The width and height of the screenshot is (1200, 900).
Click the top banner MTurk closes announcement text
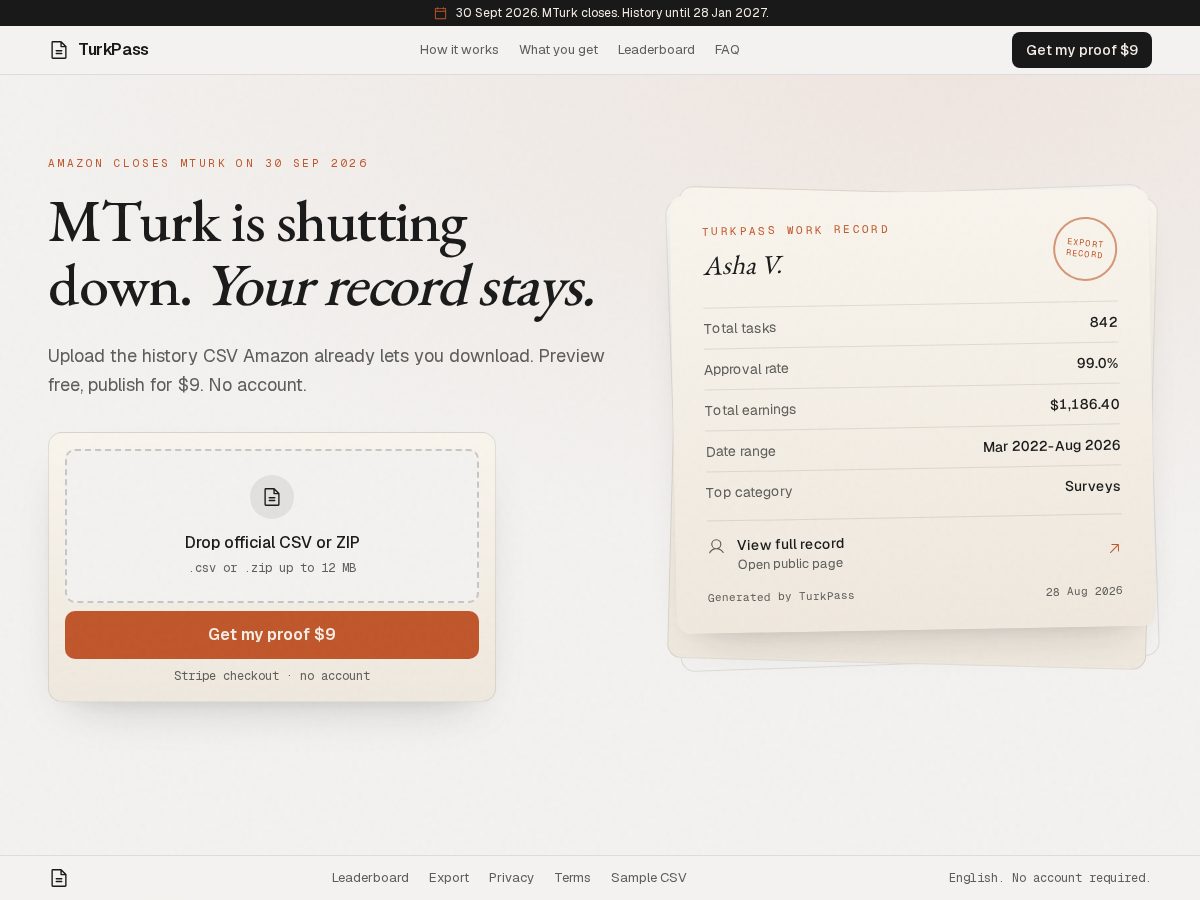pyautogui.click(x=612, y=13)
